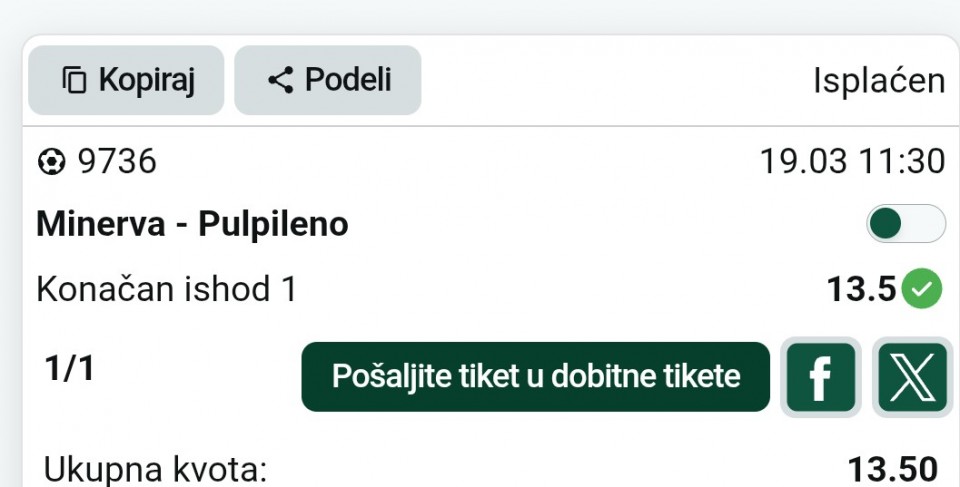
Task: Toggle the switch for Minerva - Pulpileno
Action: (x=905, y=224)
